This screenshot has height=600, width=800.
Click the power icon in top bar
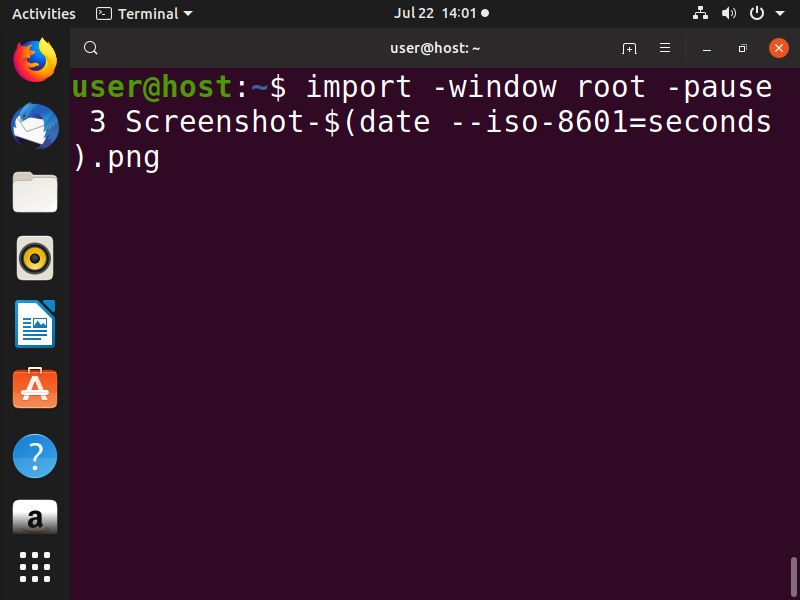pos(757,14)
